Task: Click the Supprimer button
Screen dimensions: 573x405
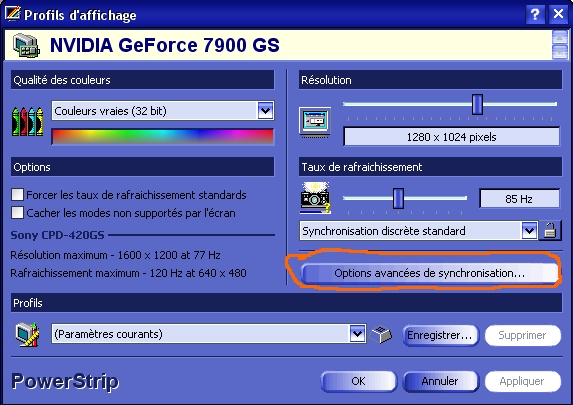Action: click(x=523, y=335)
